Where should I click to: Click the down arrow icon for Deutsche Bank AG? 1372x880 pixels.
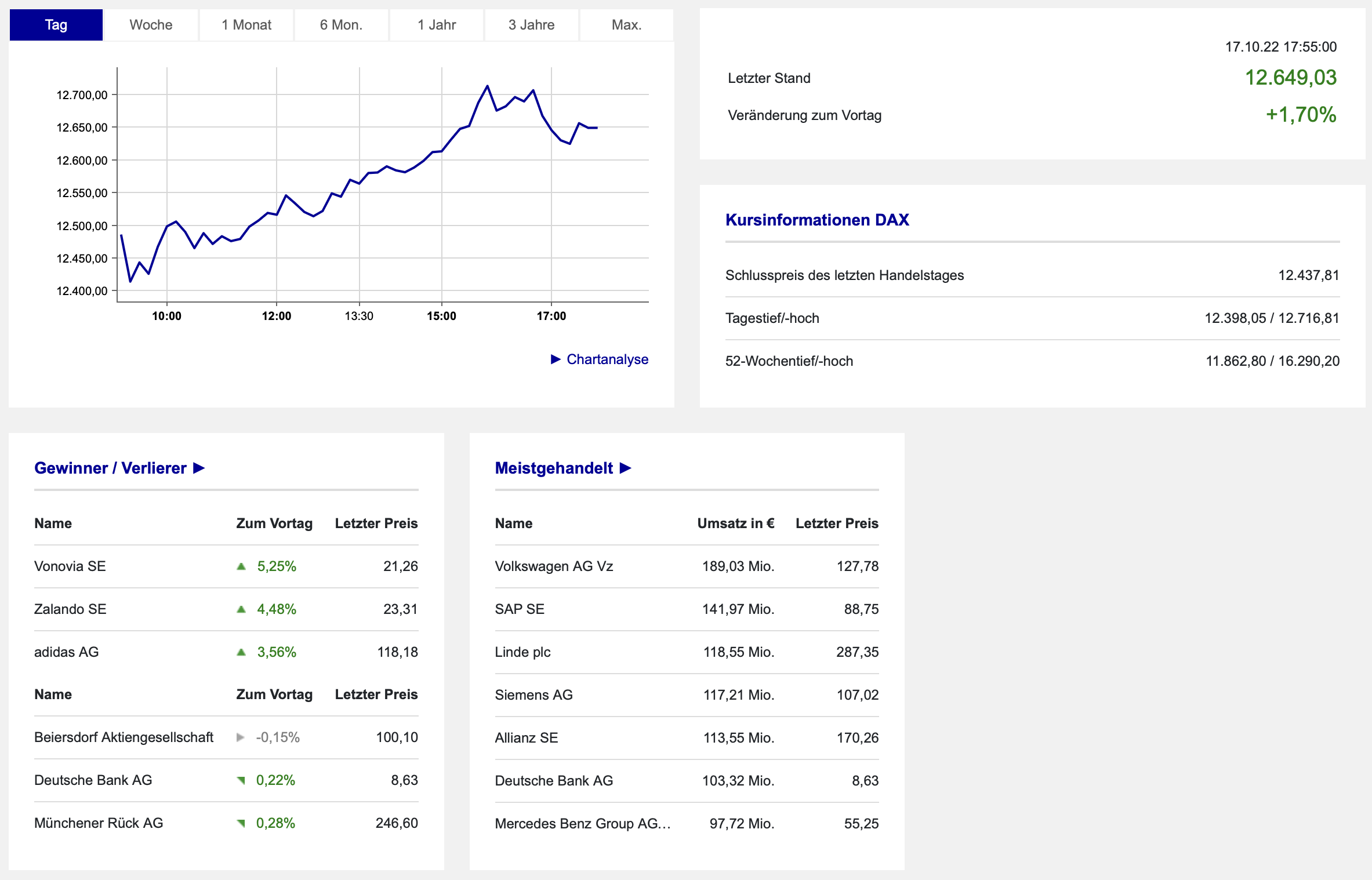241,780
